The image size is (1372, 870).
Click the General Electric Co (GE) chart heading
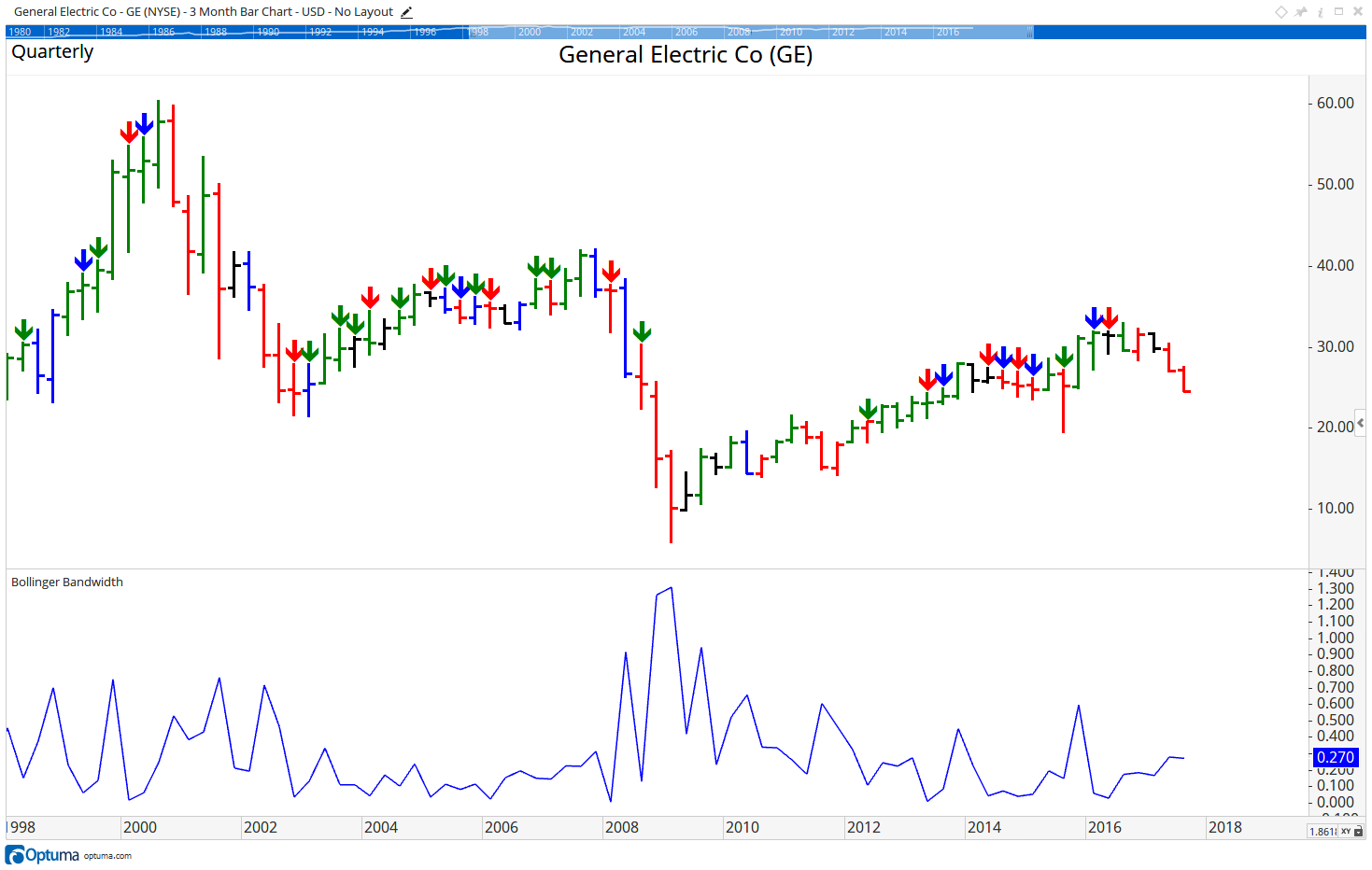[x=686, y=54]
